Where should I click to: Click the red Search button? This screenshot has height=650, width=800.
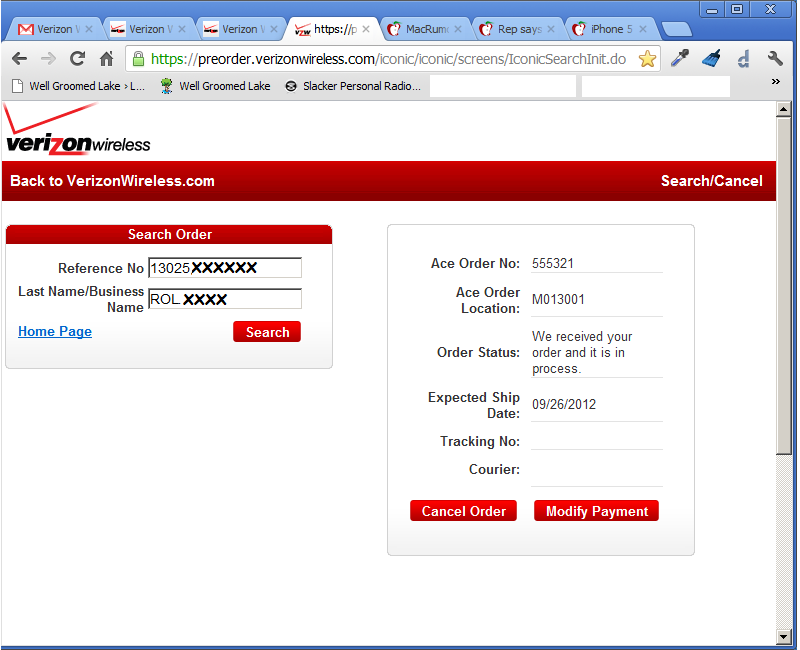267,332
